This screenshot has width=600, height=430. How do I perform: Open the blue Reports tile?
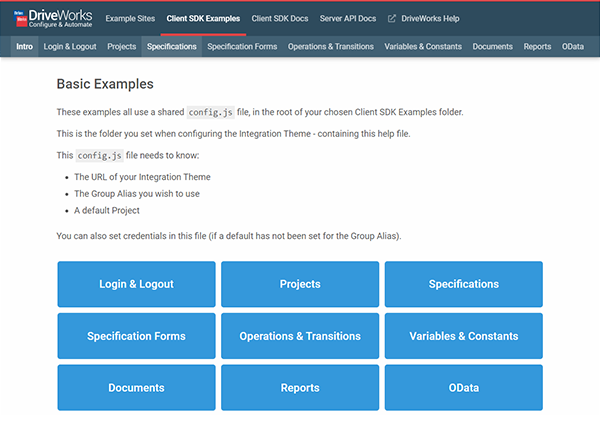click(x=300, y=388)
